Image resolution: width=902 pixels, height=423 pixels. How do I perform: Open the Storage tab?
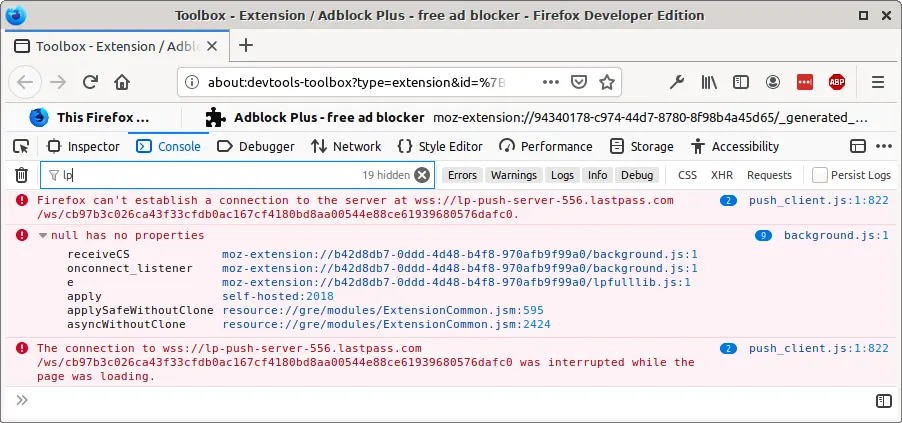641,146
